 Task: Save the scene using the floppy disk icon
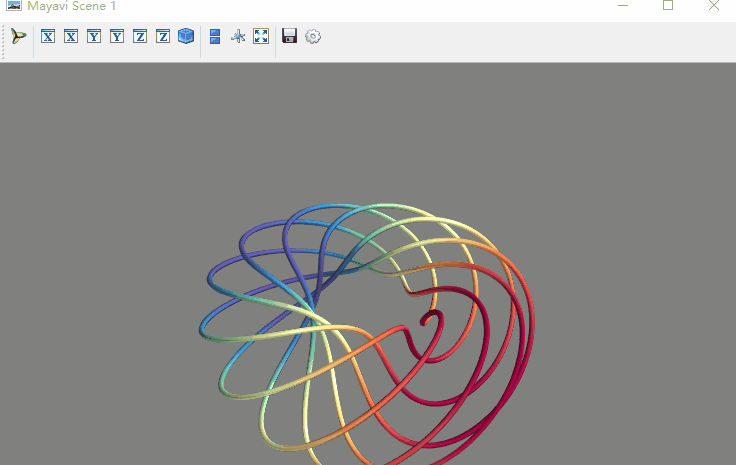coord(290,36)
